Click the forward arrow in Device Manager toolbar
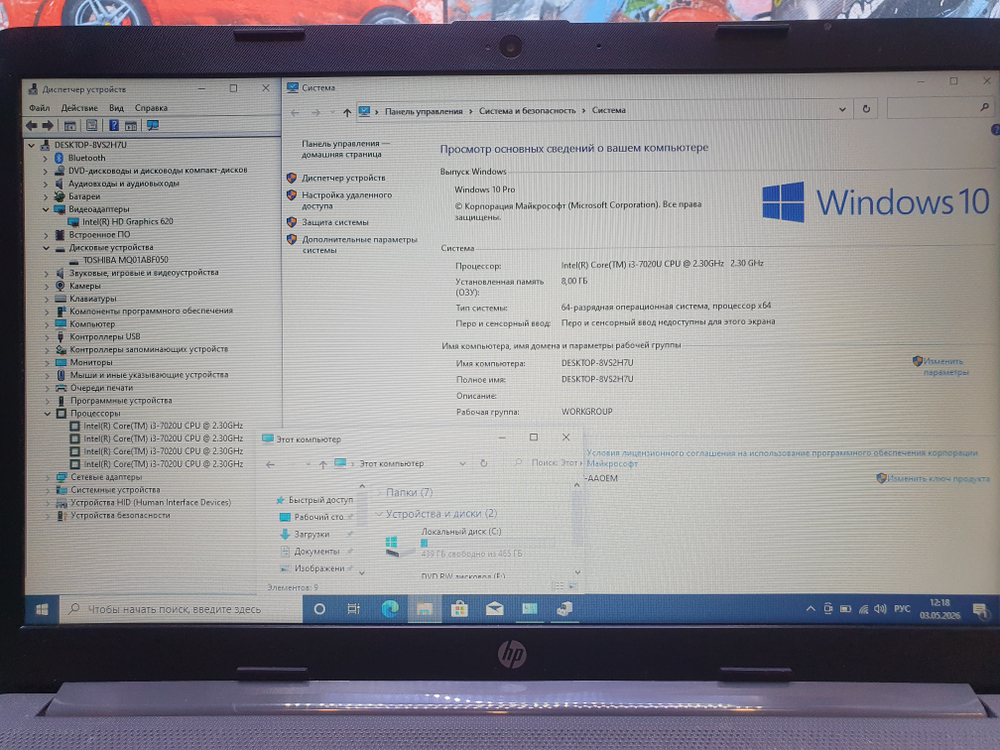Screen dimensions: 1000x750 click(48, 126)
